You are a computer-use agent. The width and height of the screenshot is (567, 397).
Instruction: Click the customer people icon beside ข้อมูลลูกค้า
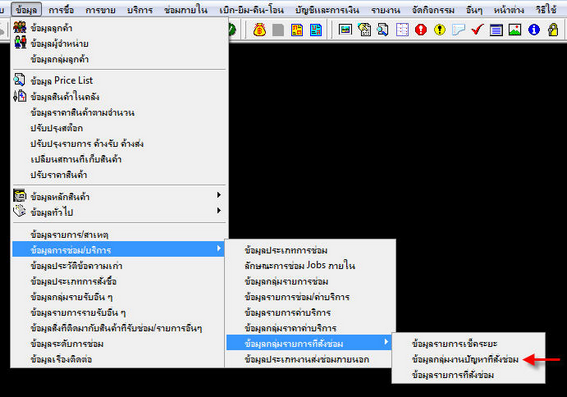coord(20,27)
